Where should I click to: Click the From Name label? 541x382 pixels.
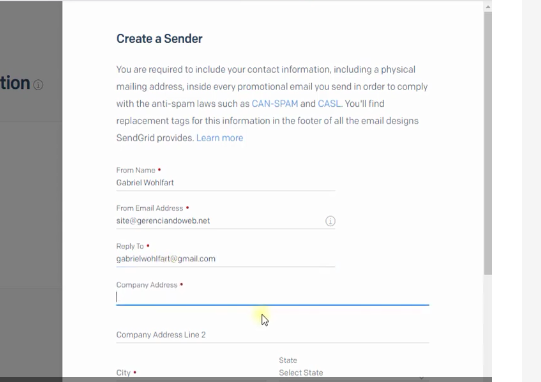pos(136,170)
